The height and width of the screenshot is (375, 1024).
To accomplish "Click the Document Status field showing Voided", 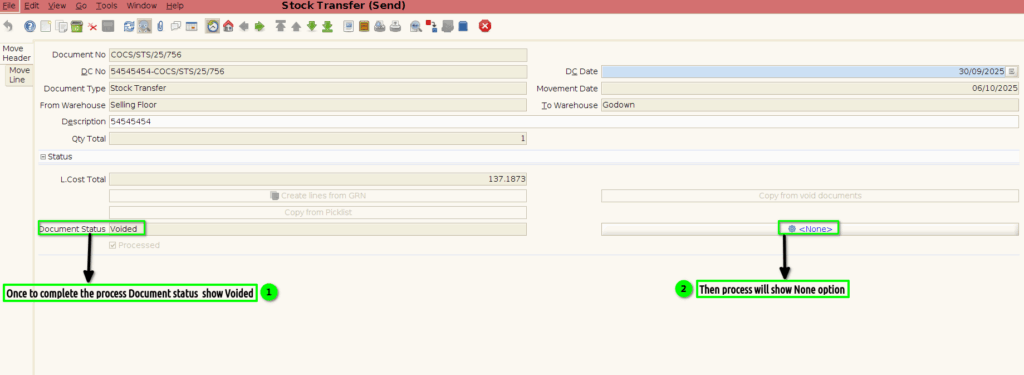I will tap(317, 229).
